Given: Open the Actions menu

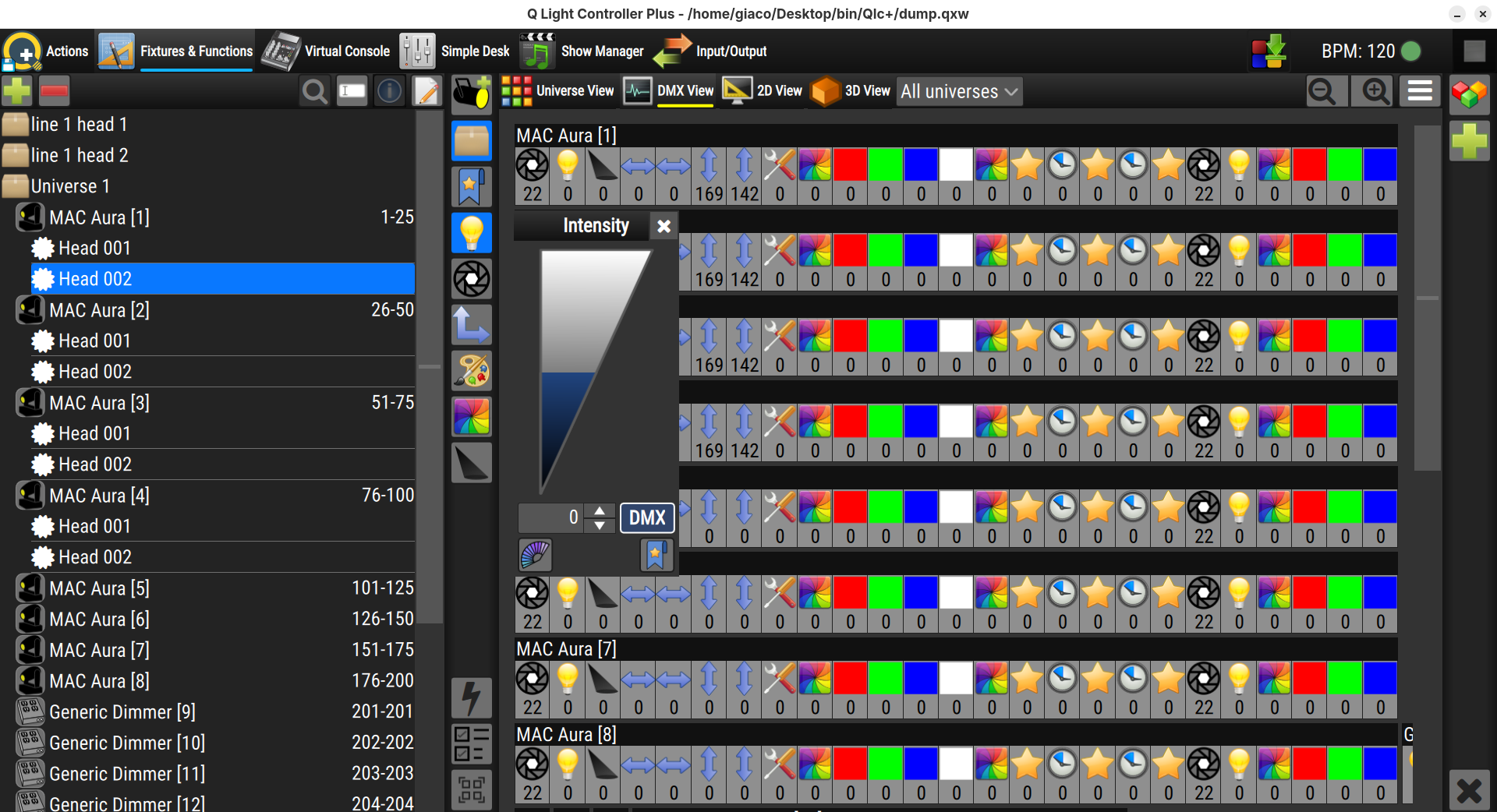Looking at the screenshot, I should click(x=45, y=51).
